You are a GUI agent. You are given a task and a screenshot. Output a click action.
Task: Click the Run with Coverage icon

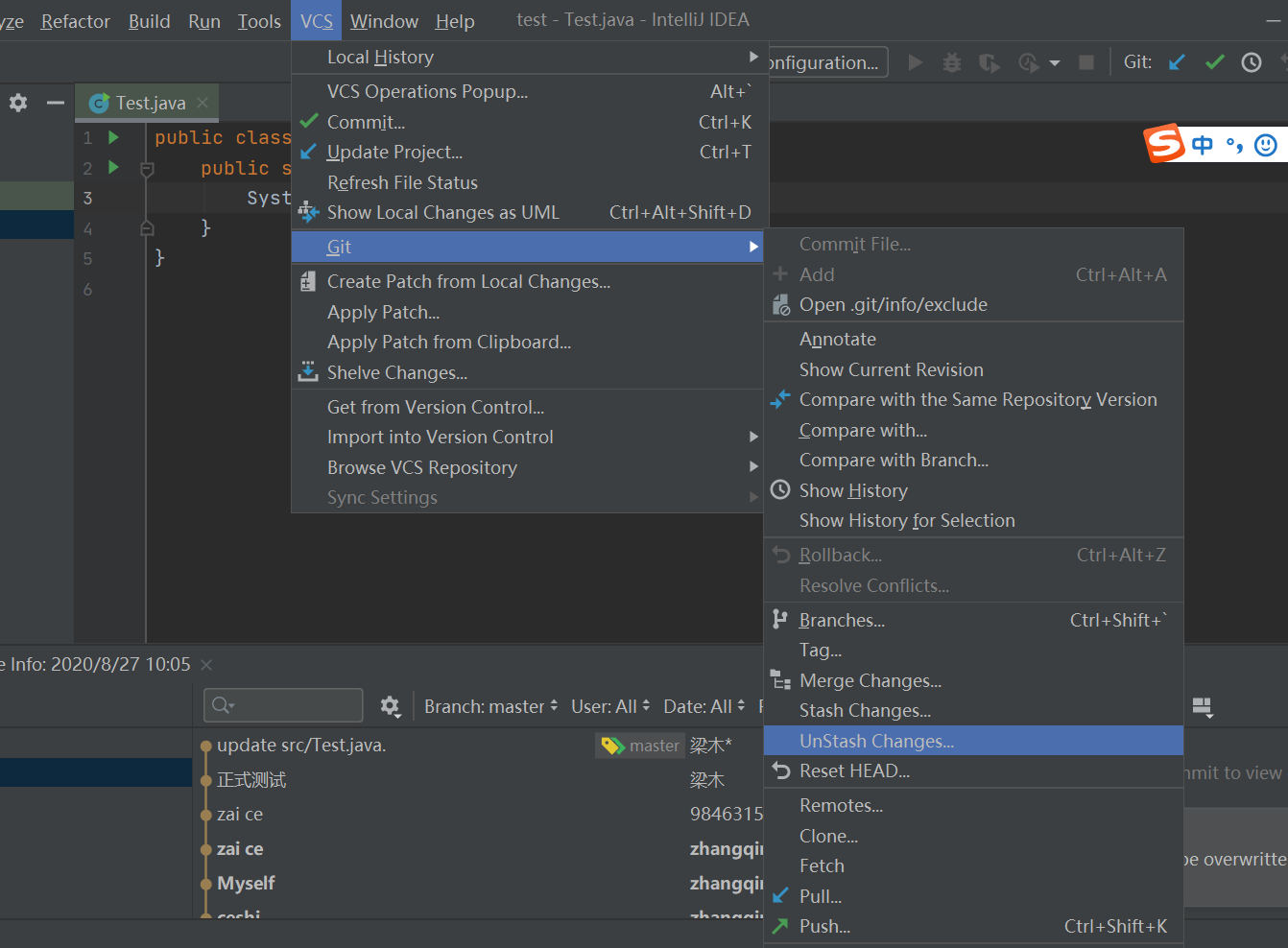pyautogui.click(x=989, y=62)
